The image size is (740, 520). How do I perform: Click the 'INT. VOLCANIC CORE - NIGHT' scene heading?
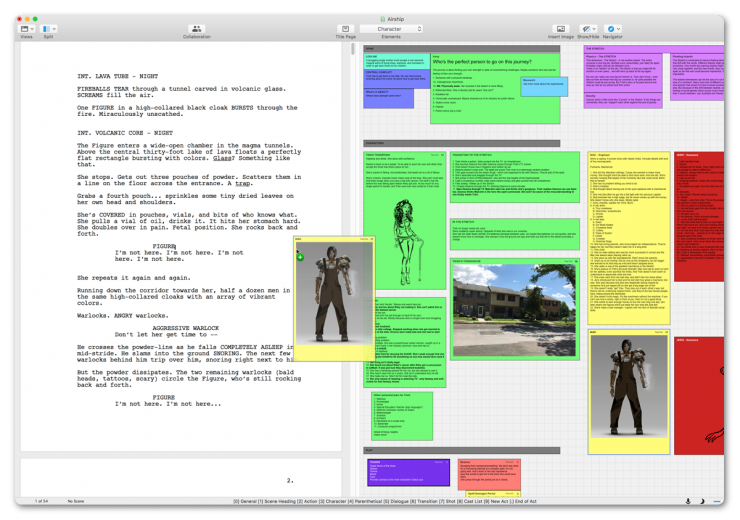[125, 133]
